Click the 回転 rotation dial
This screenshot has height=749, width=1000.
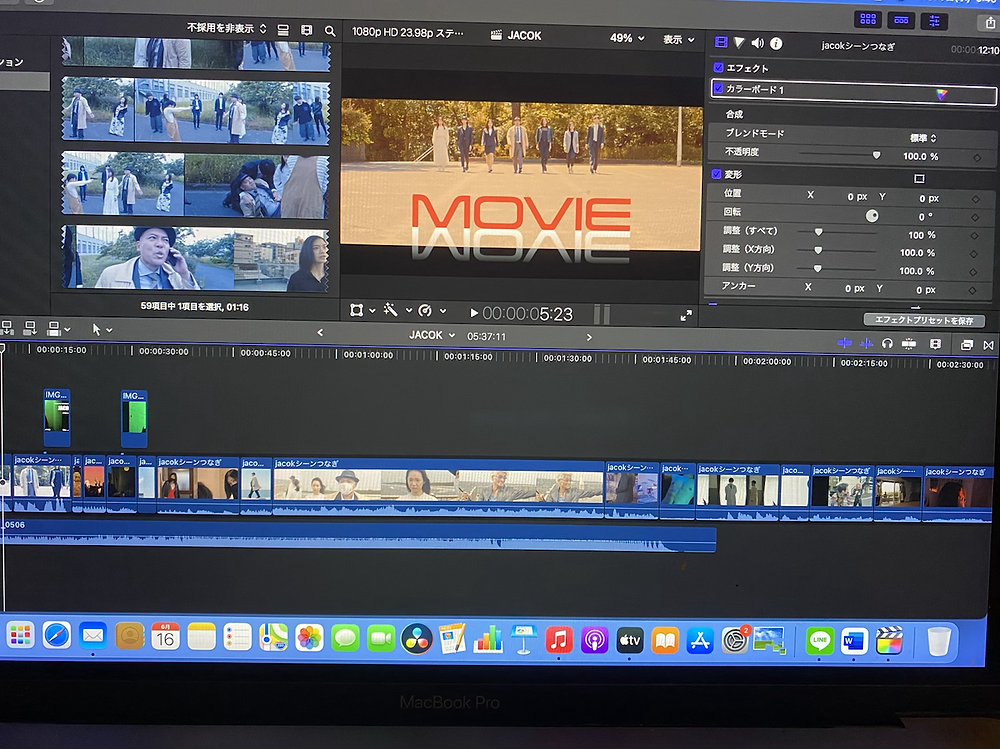(871, 216)
